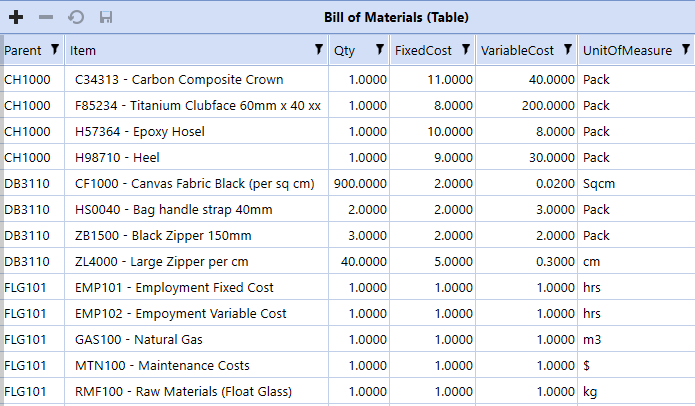The height and width of the screenshot is (406, 695).
Task: Sort by the UnitOfMeasure column header
Action: (627, 51)
